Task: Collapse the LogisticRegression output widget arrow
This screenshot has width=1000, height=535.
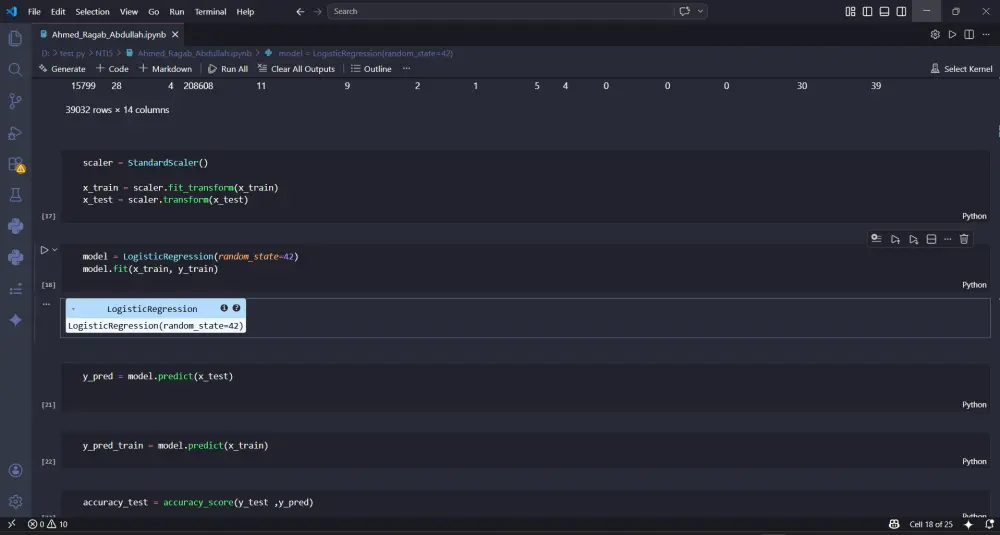Action: tap(73, 309)
